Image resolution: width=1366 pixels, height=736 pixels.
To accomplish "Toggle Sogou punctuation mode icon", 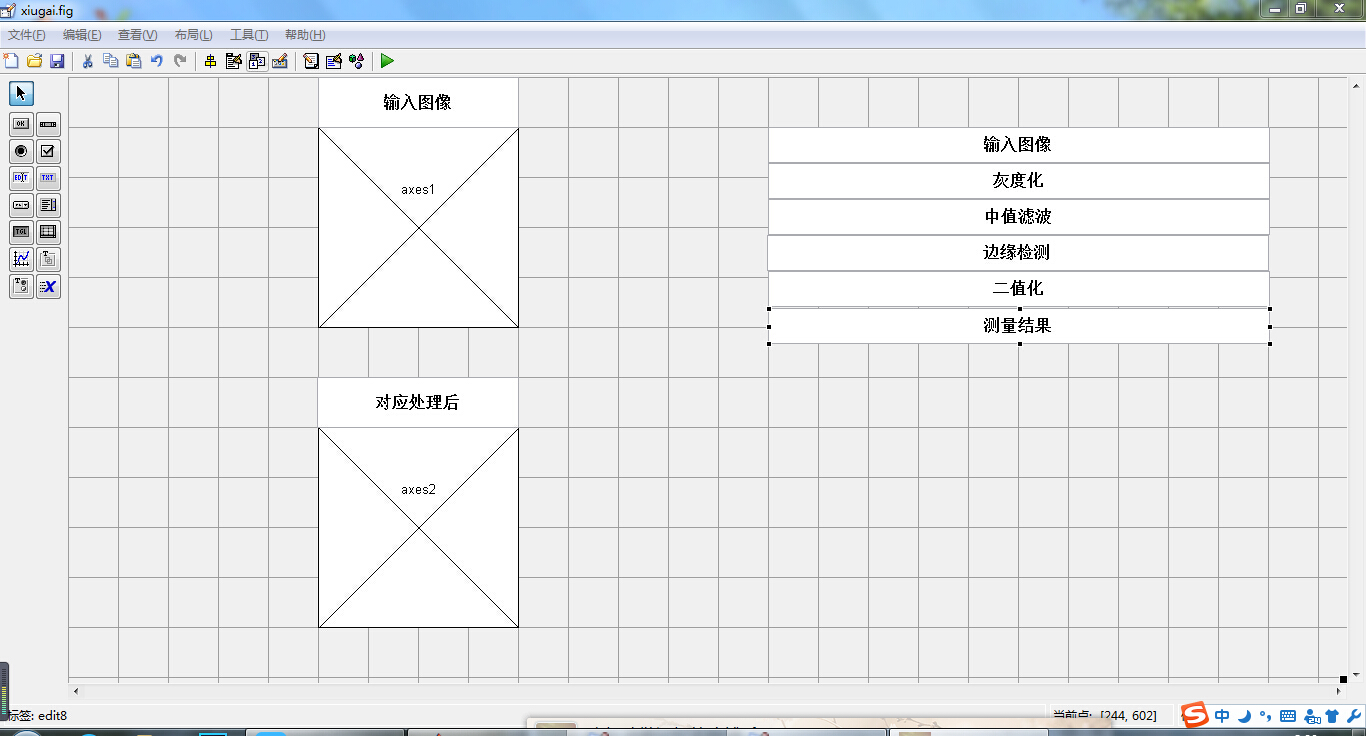I will 1265,716.
